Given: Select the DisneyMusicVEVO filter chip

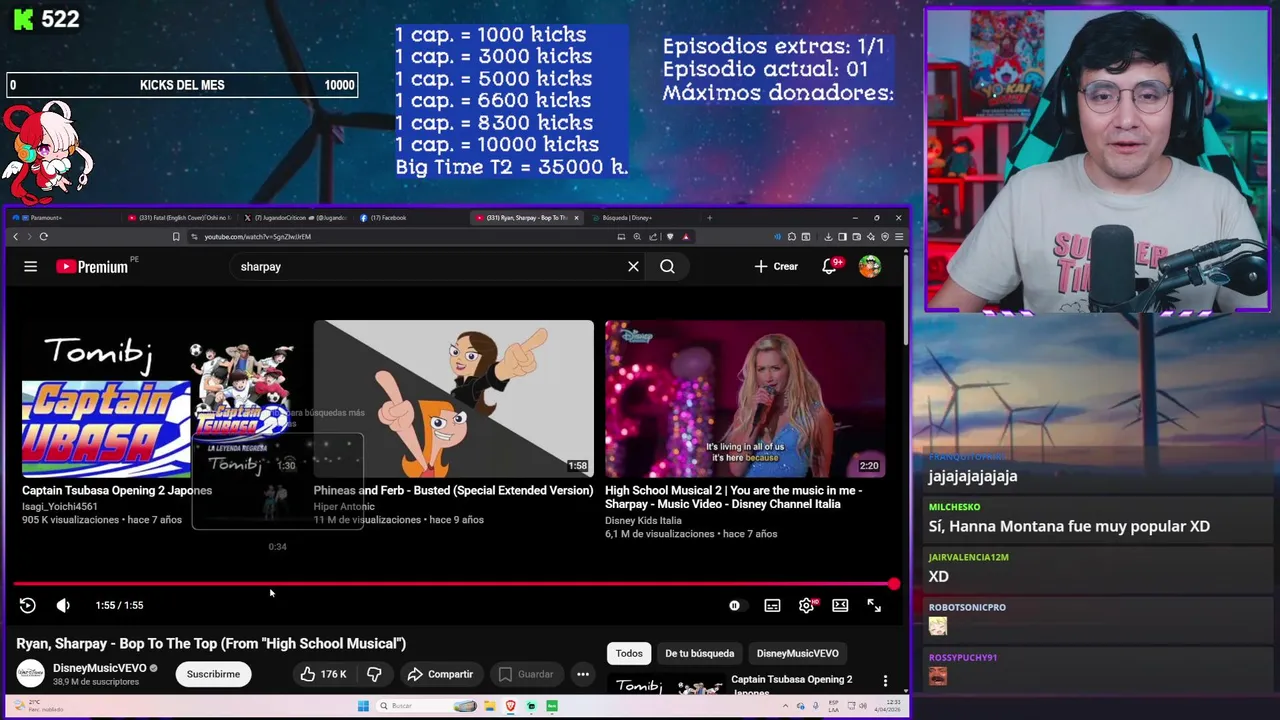Looking at the screenshot, I should [x=797, y=653].
